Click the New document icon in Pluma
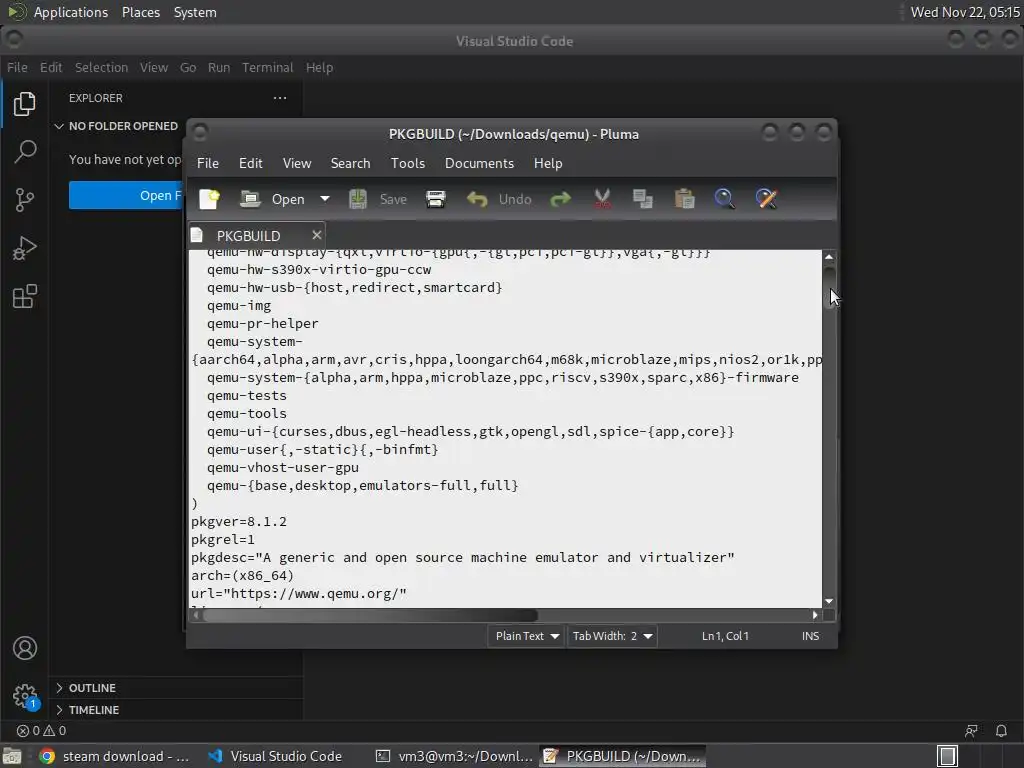This screenshot has width=1024, height=768. [x=210, y=199]
